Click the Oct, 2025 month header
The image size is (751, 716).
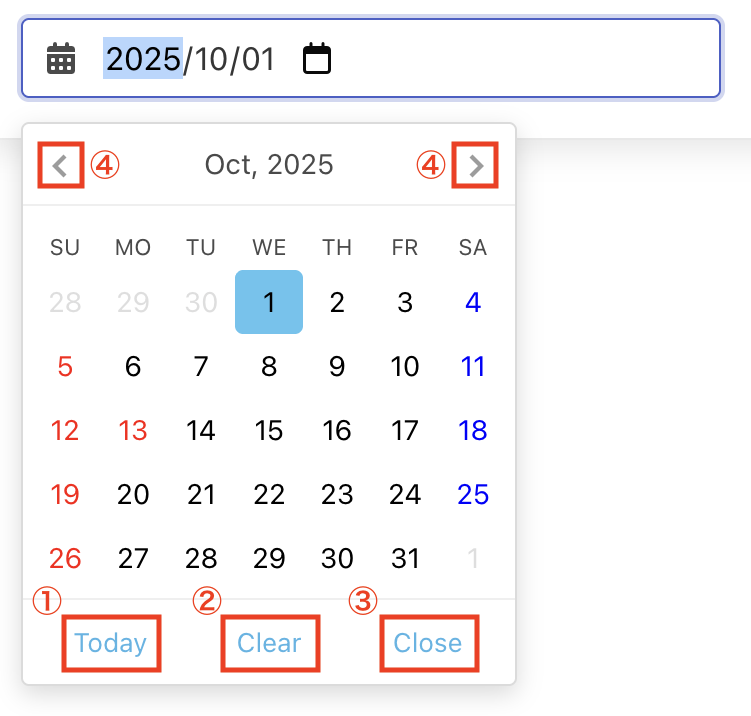(269, 165)
